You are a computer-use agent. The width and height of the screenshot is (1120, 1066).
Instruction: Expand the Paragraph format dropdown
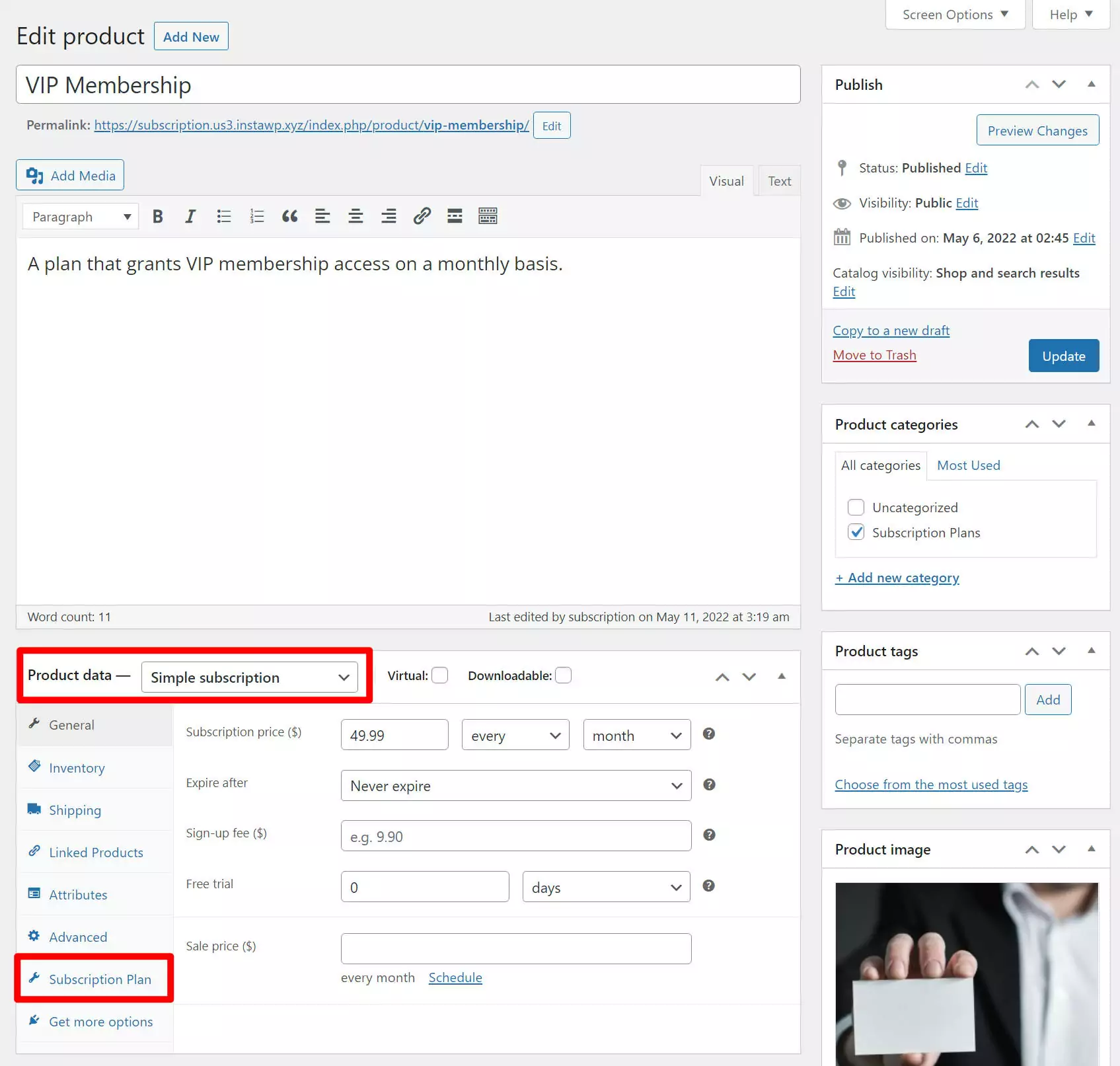pyautogui.click(x=81, y=217)
